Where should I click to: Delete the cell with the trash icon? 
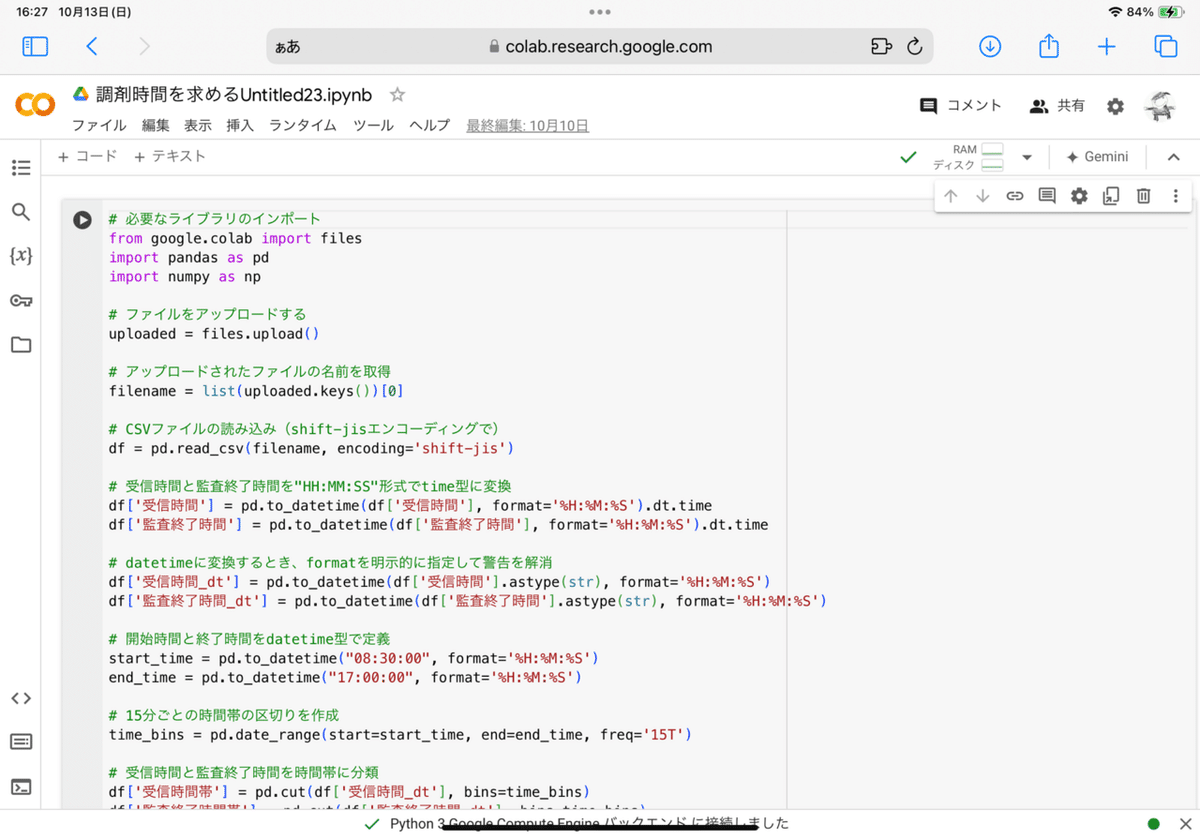point(1143,195)
